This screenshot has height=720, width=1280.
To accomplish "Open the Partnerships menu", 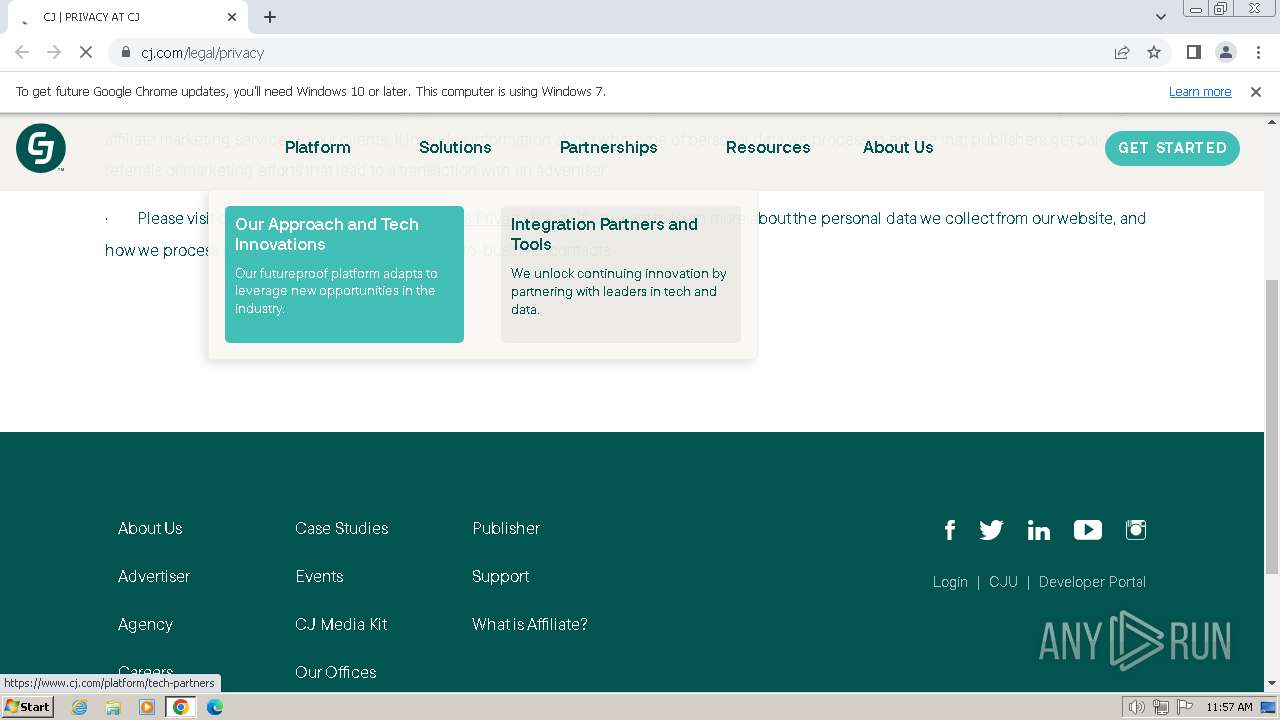I will pos(609,147).
